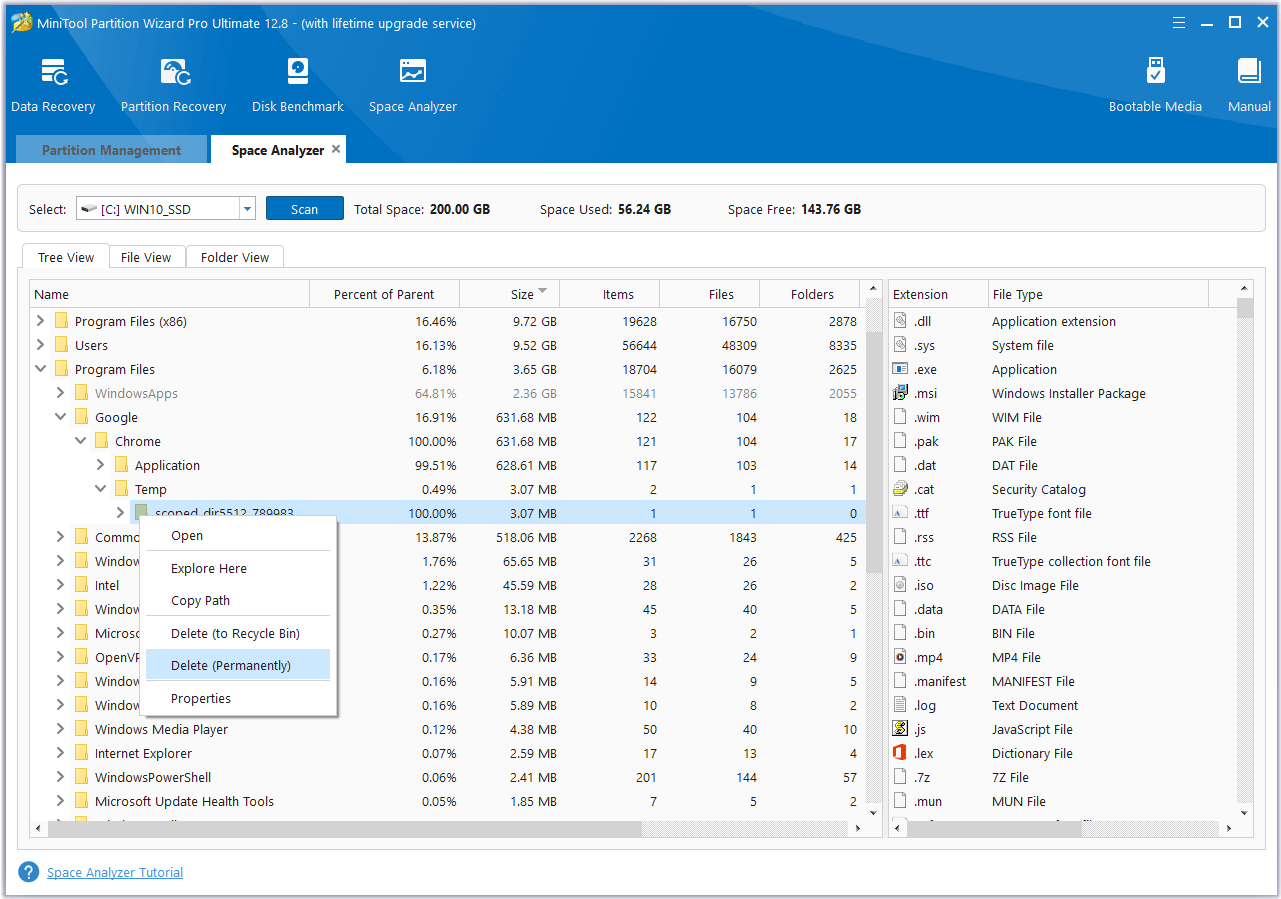Click the .sys system file icon
The image size is (1281, 899).
(900, 345)
